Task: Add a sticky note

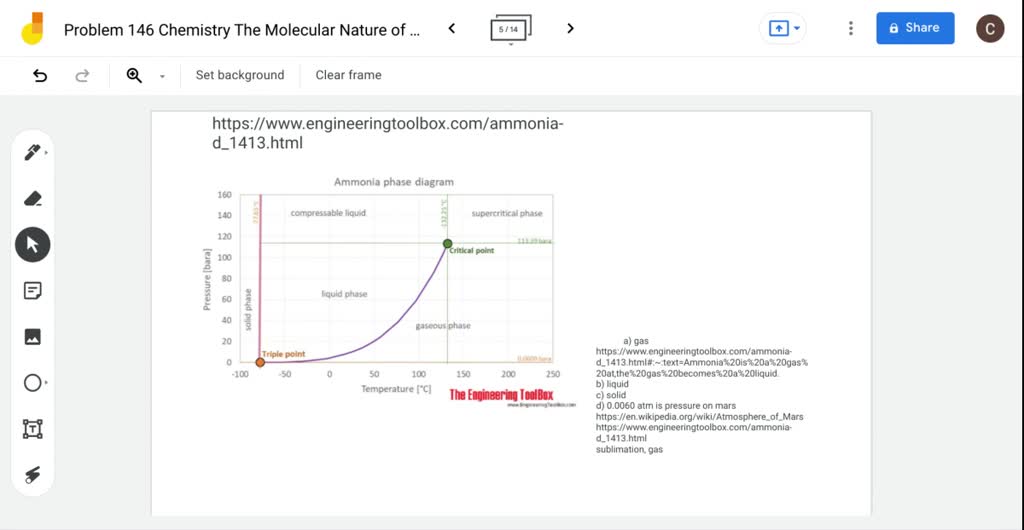Action: coord(32,291)
